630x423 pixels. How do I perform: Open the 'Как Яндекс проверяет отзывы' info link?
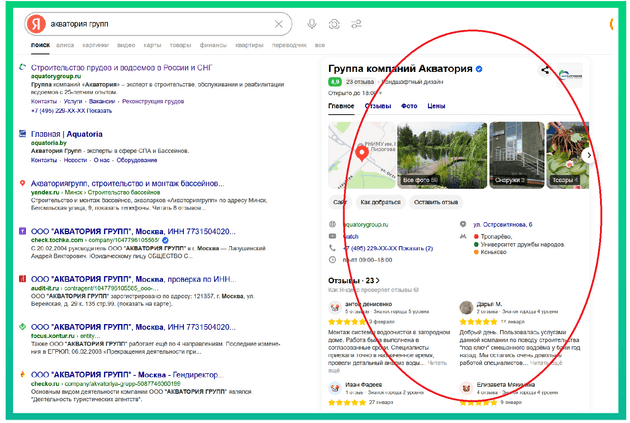(373, 290)
